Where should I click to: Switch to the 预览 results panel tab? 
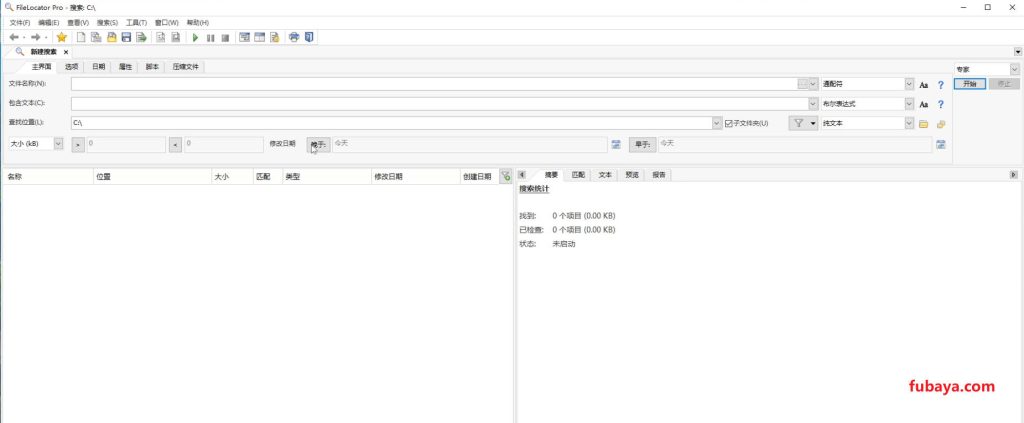(632, 175)
